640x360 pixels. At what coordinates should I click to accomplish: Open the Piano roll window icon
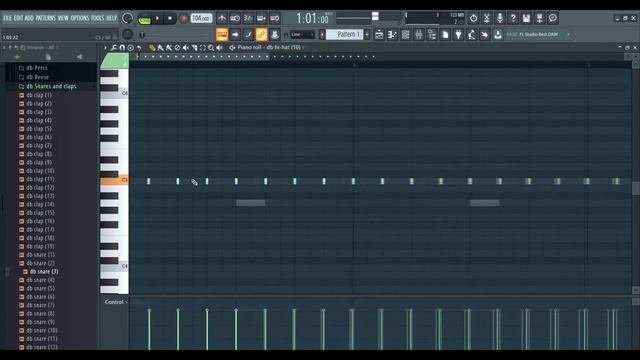coord(392,35)
